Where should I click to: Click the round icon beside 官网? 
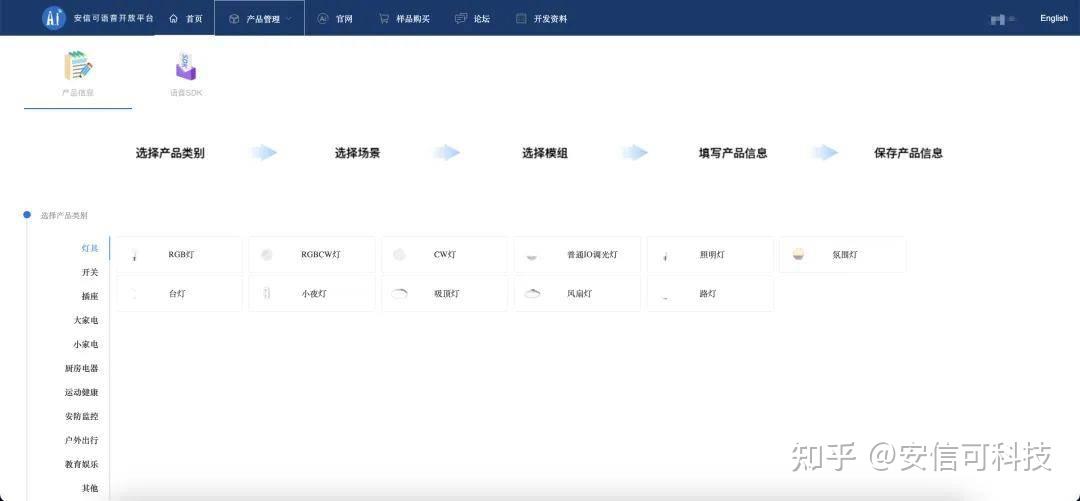322,19
